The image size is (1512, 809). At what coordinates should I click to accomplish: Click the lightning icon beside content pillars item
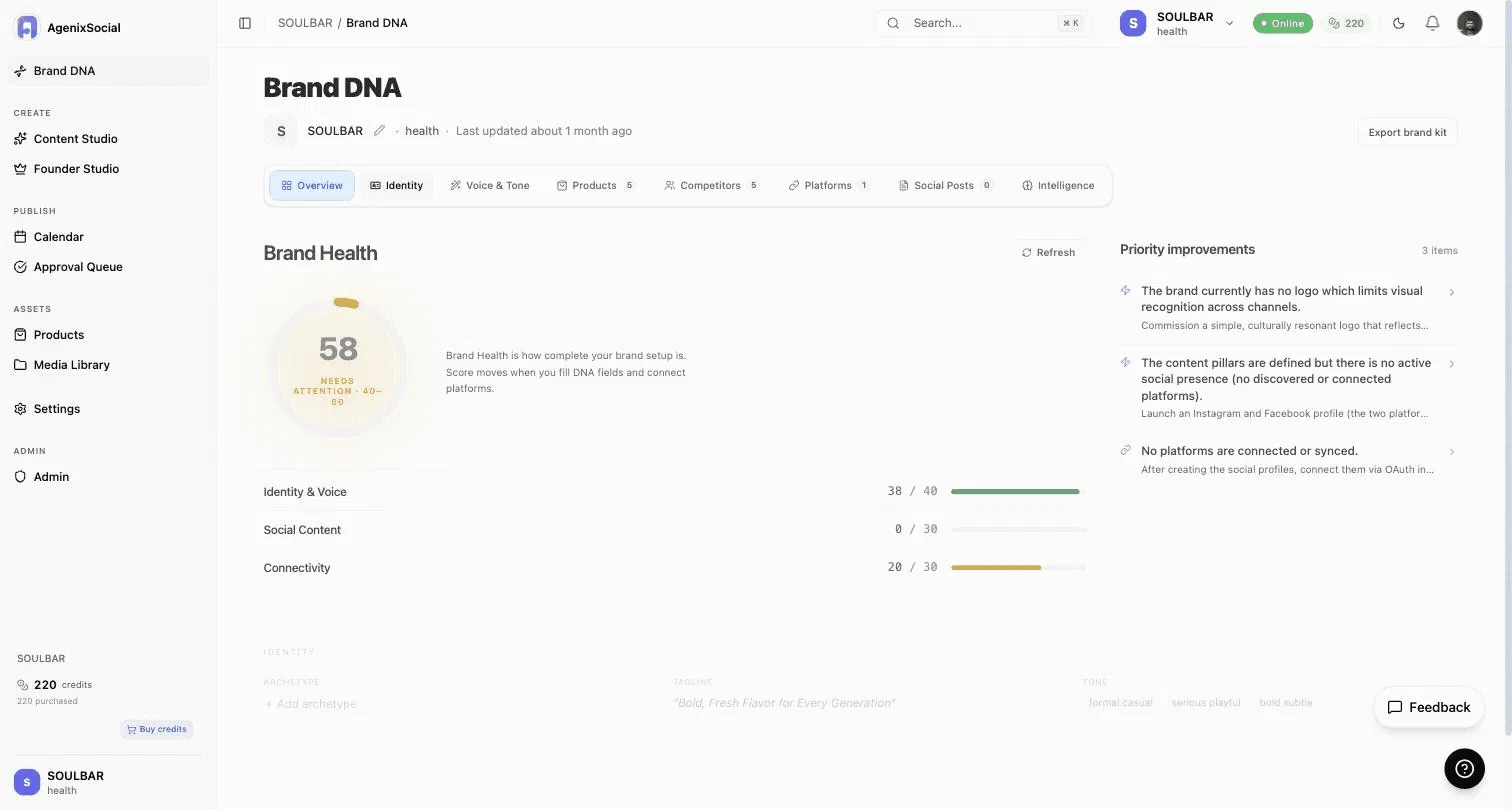(x=1126, y=363)
